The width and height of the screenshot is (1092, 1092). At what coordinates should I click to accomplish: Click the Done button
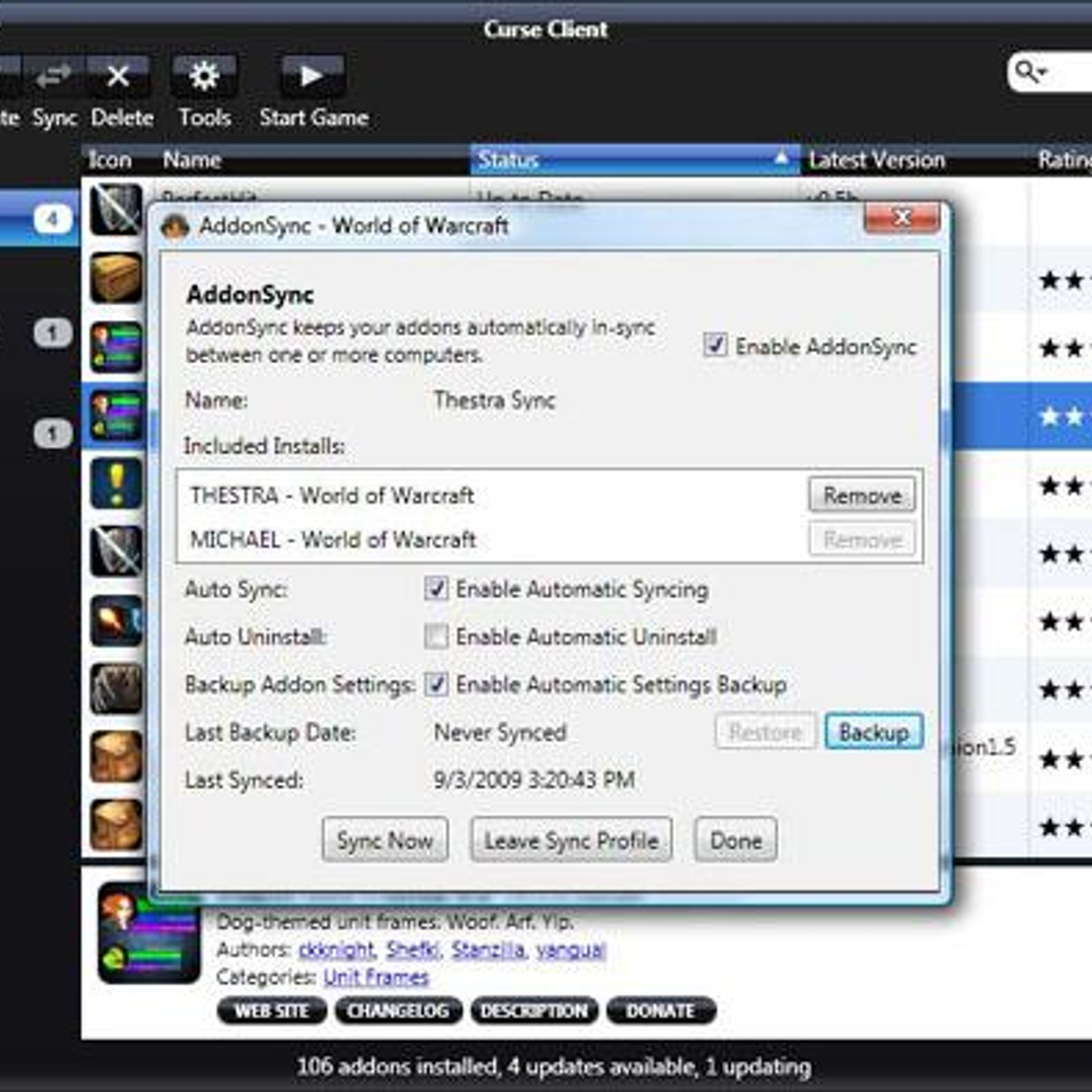click(x=736, y=839)
